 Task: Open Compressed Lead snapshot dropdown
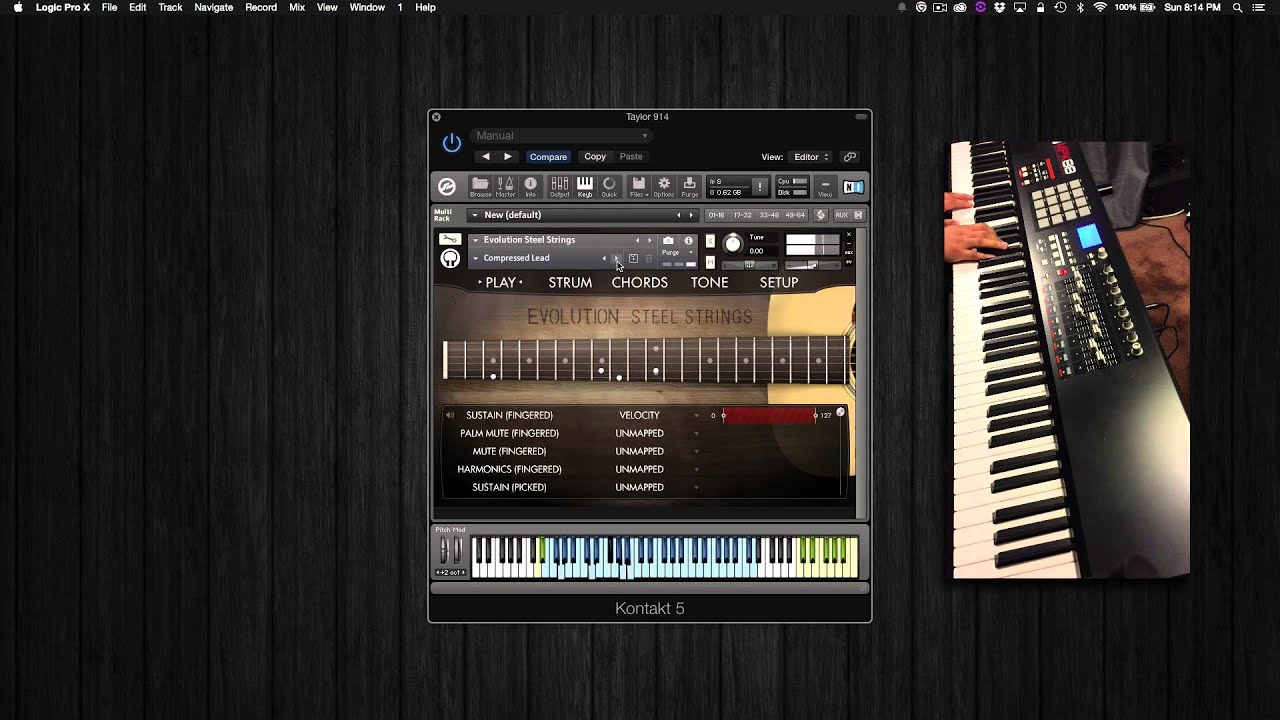[476, 258]
